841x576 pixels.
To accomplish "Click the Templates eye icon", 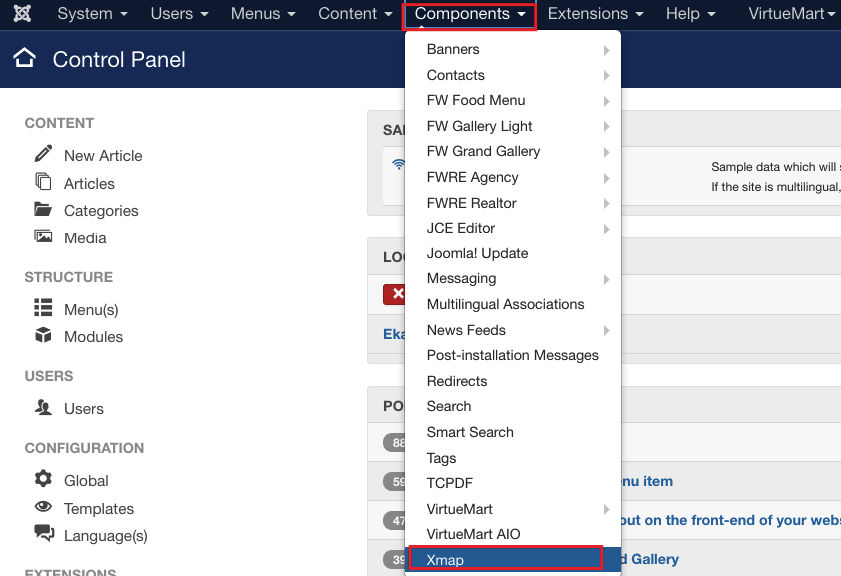I will pyautogui.click(x=43, y=507).
